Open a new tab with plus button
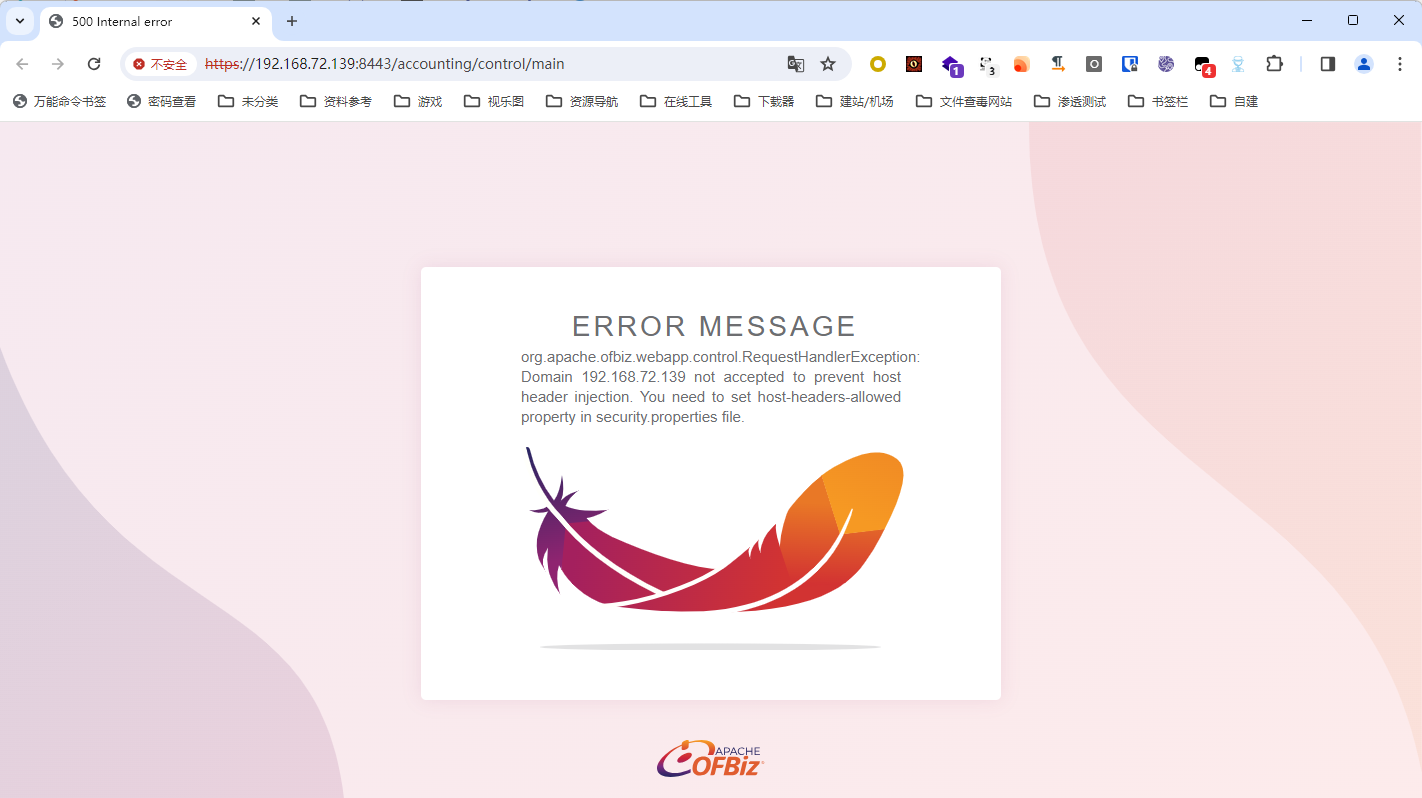Image resolution: width=1422 pixels, height=798 pixels. pyautogui.click(x=292, y=21)
